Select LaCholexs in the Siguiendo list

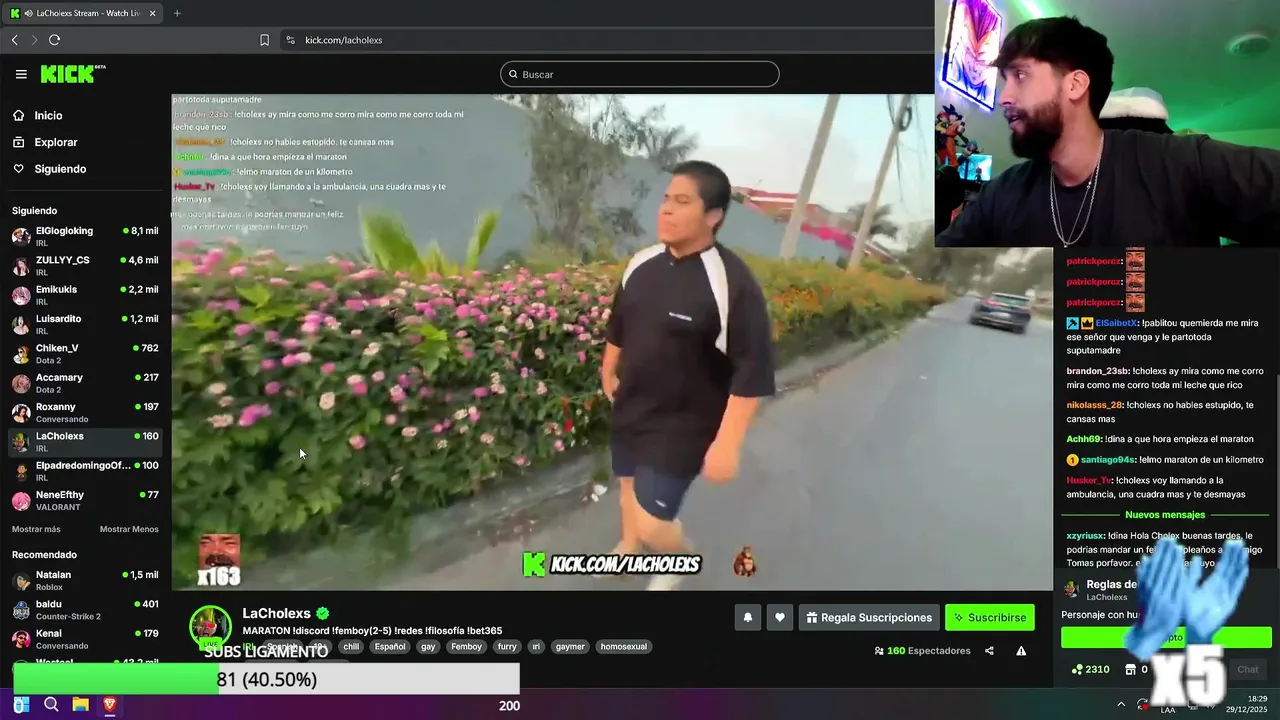tap(85, 442)
